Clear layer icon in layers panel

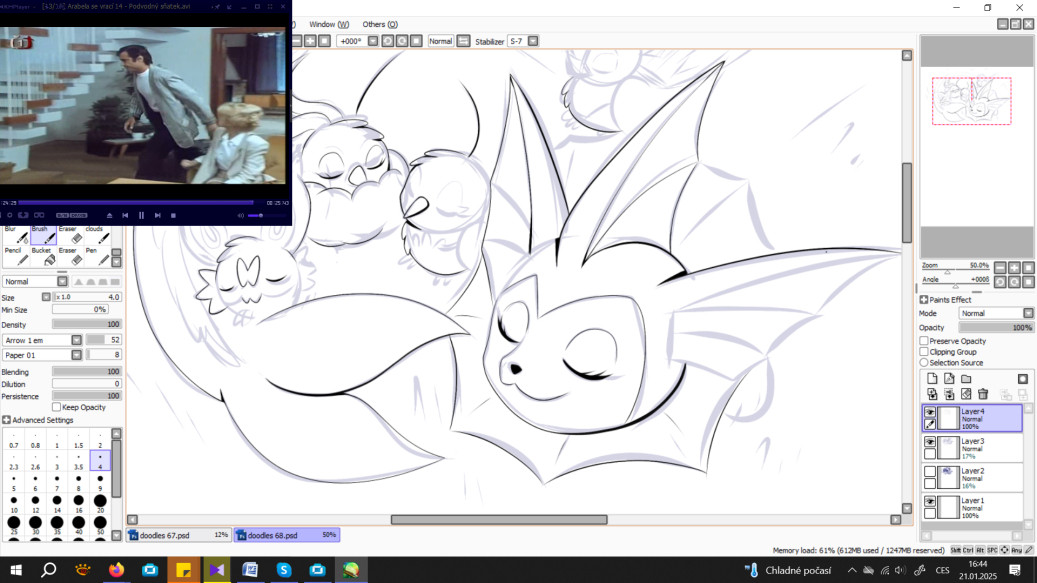(966, 394)
